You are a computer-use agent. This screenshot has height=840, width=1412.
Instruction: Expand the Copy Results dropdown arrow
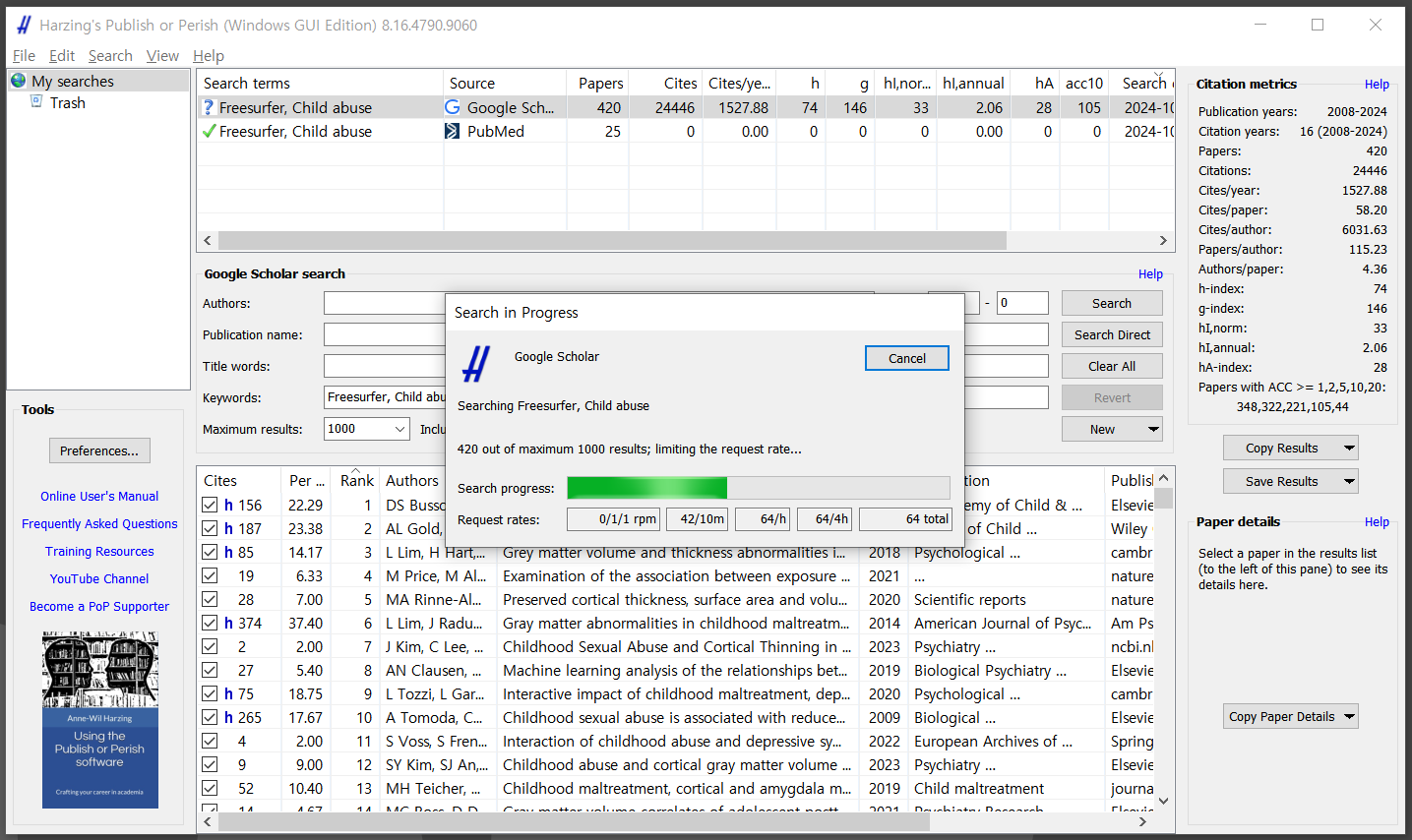pos(1349,448)
